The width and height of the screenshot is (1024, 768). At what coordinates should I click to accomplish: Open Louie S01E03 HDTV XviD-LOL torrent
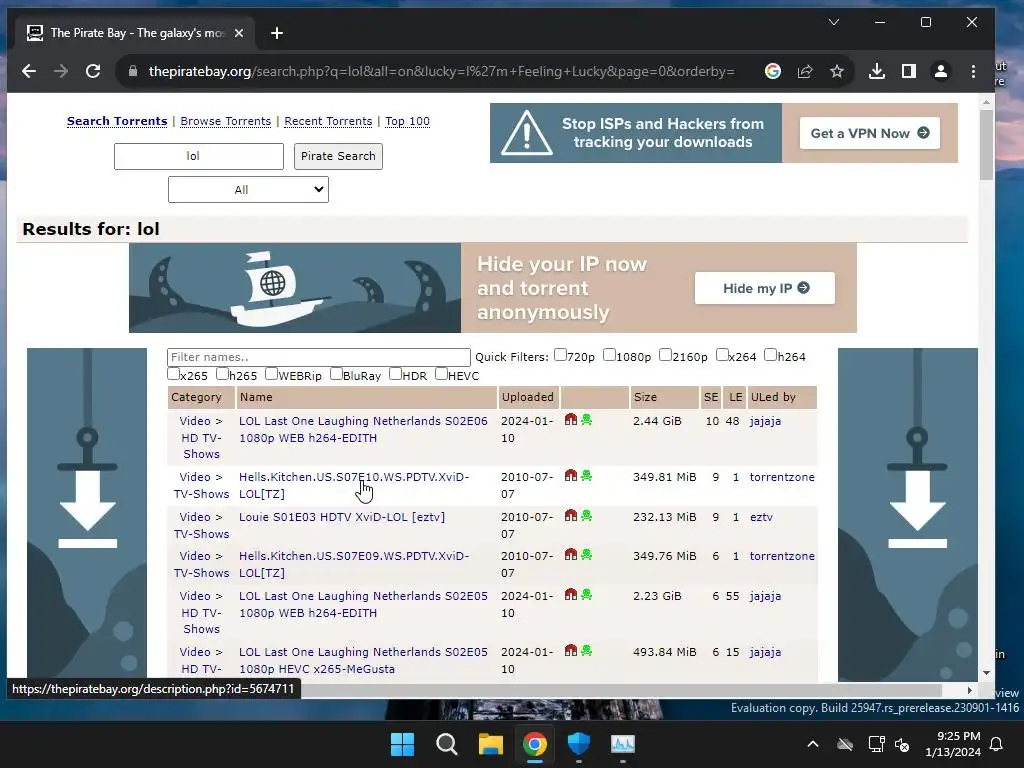342,517
